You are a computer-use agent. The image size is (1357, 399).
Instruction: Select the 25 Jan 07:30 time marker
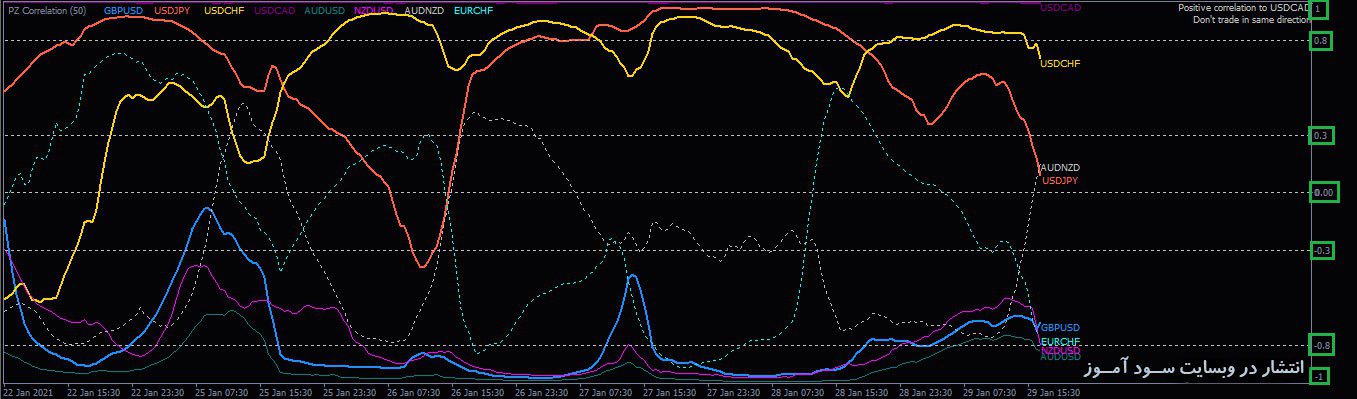(x=222, y=393)
